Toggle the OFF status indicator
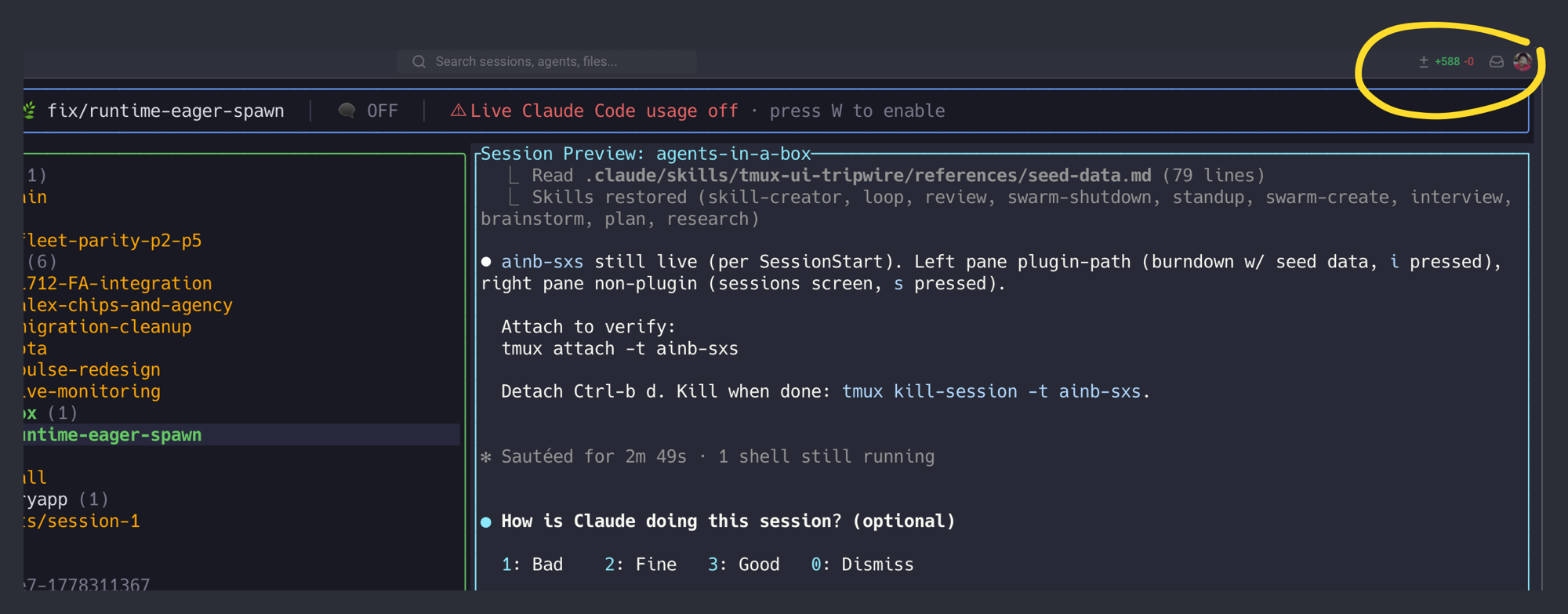This screenshot has height=614, width=1568. click(383, 111)
